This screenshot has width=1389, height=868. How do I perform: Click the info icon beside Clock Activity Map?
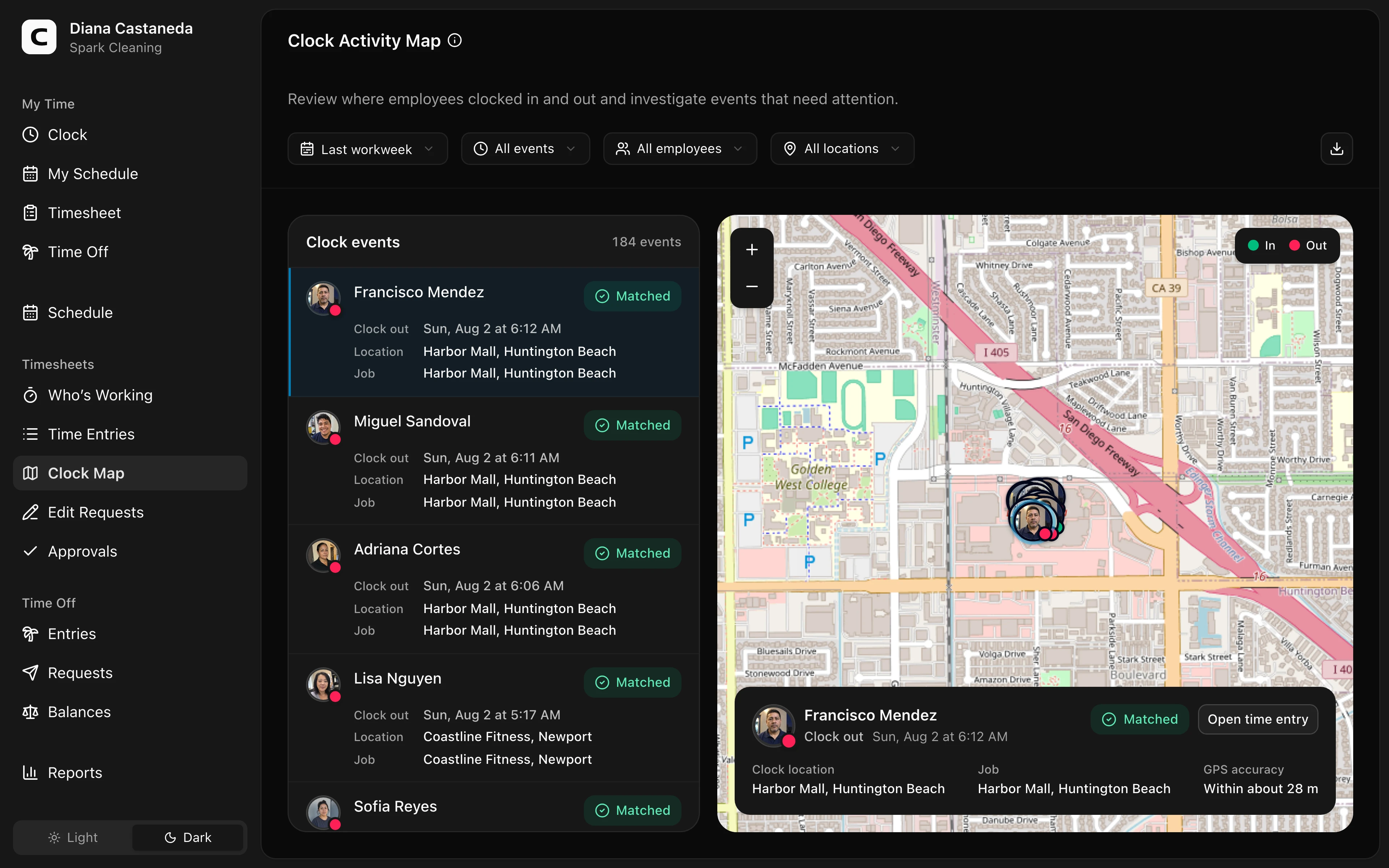[x=455, y=40]
